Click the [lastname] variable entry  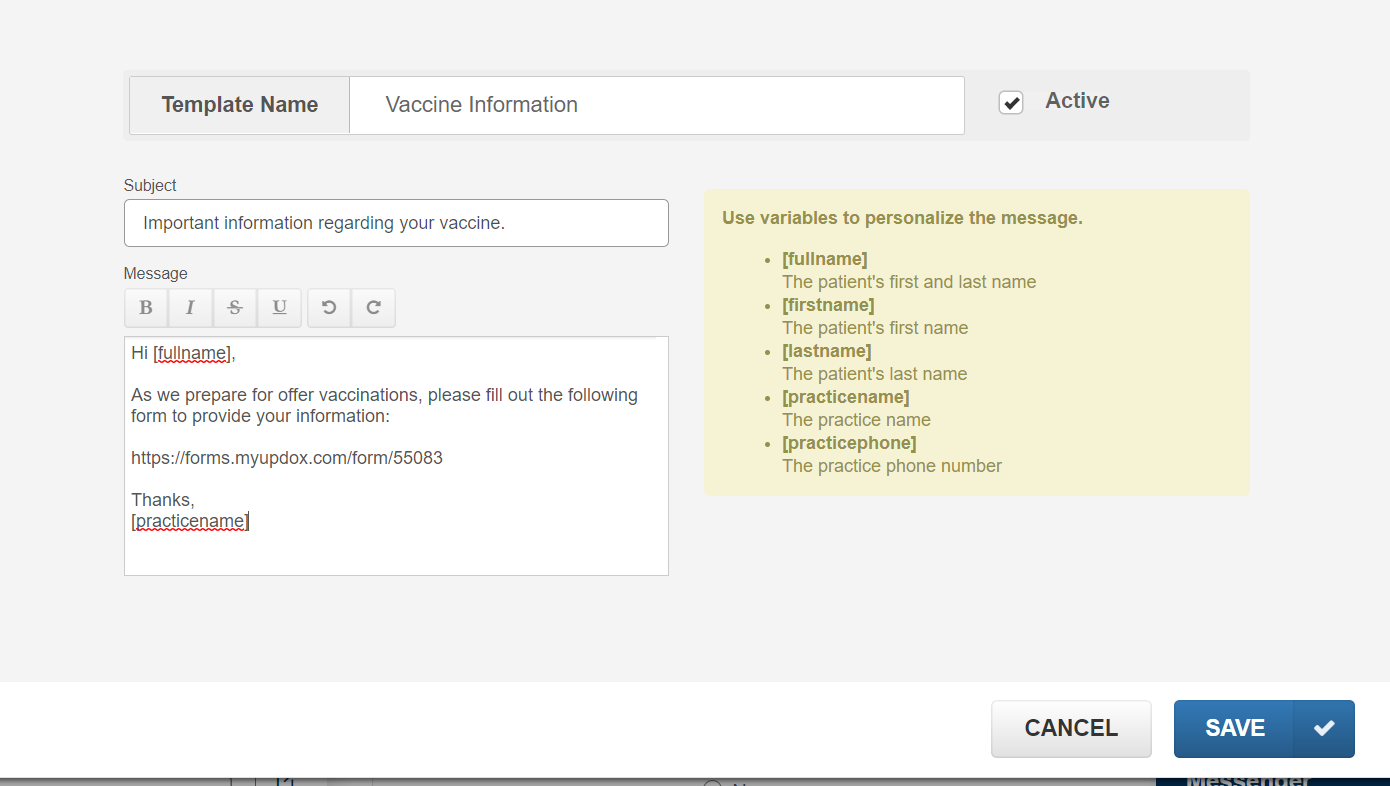[827, 351]
